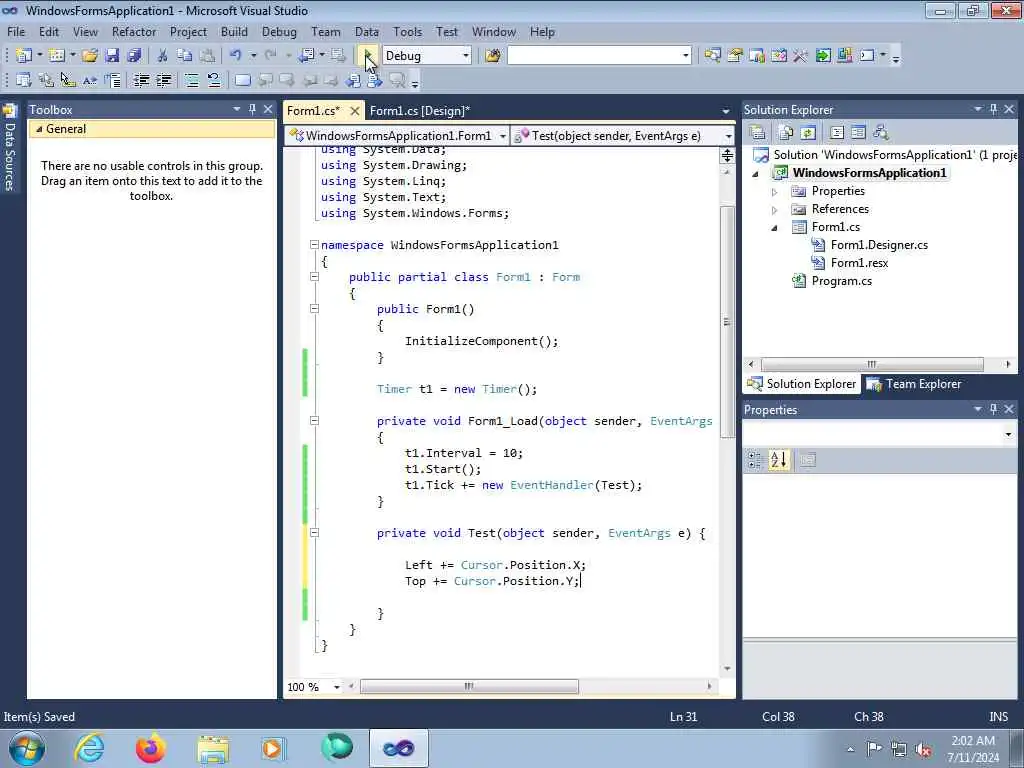This screenshot has height=768, width=1024.
Task: Toggle Categorized view in Properties panel
Action: point(756,460)
